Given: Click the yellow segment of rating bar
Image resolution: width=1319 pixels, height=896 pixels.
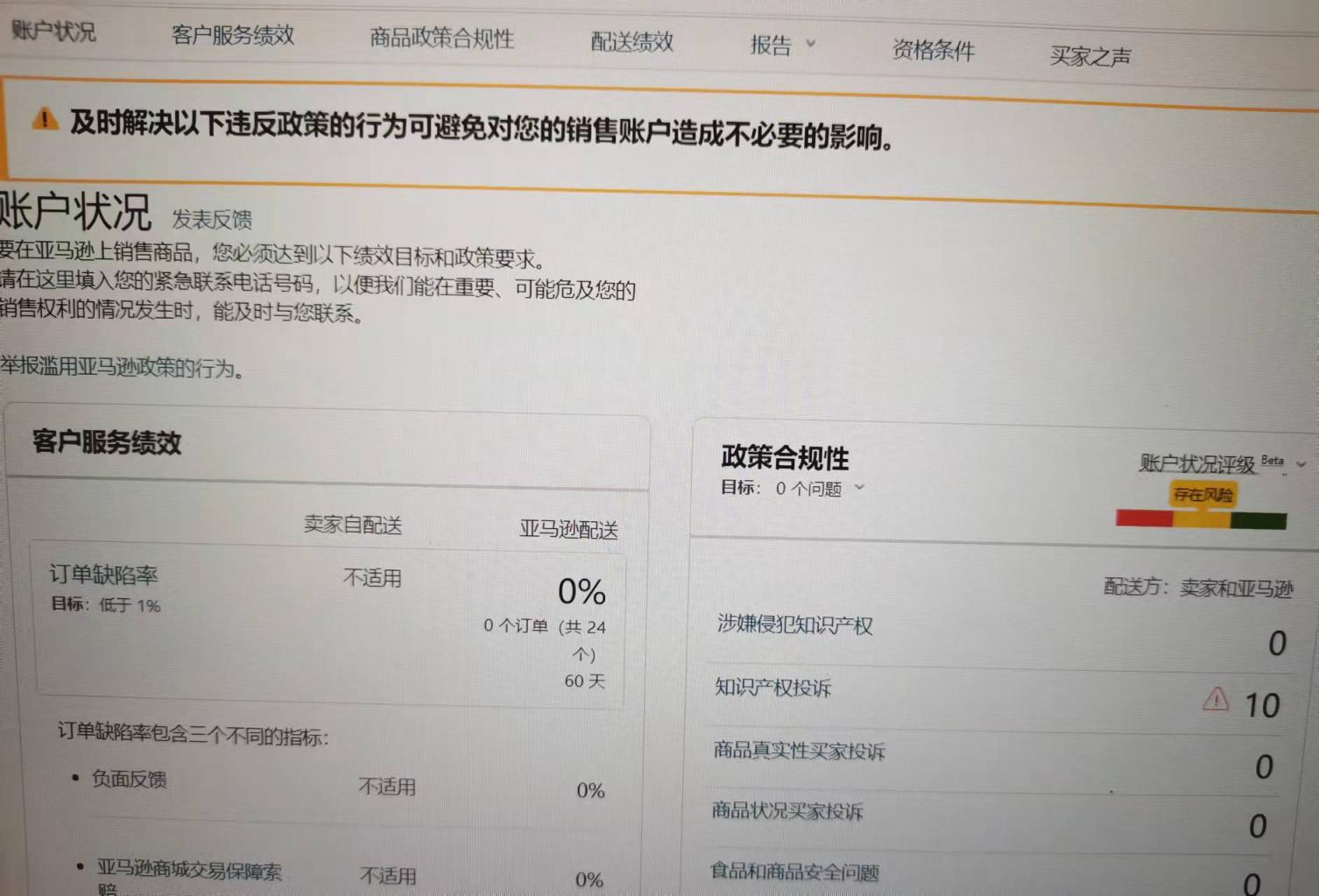Looking at the screenshot, I should [1202, 520].
